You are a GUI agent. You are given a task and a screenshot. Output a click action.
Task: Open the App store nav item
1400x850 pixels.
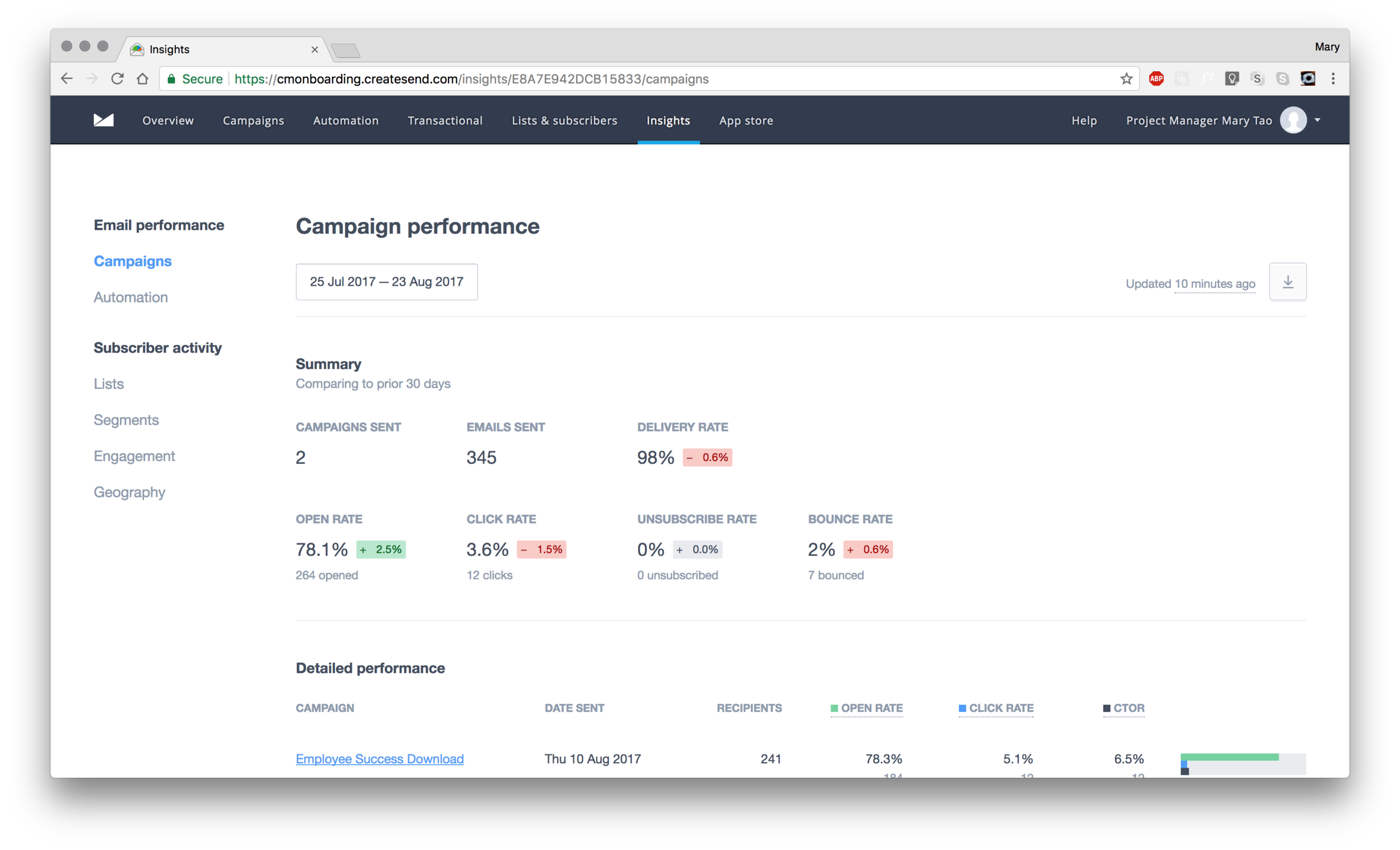coord(746,120)
